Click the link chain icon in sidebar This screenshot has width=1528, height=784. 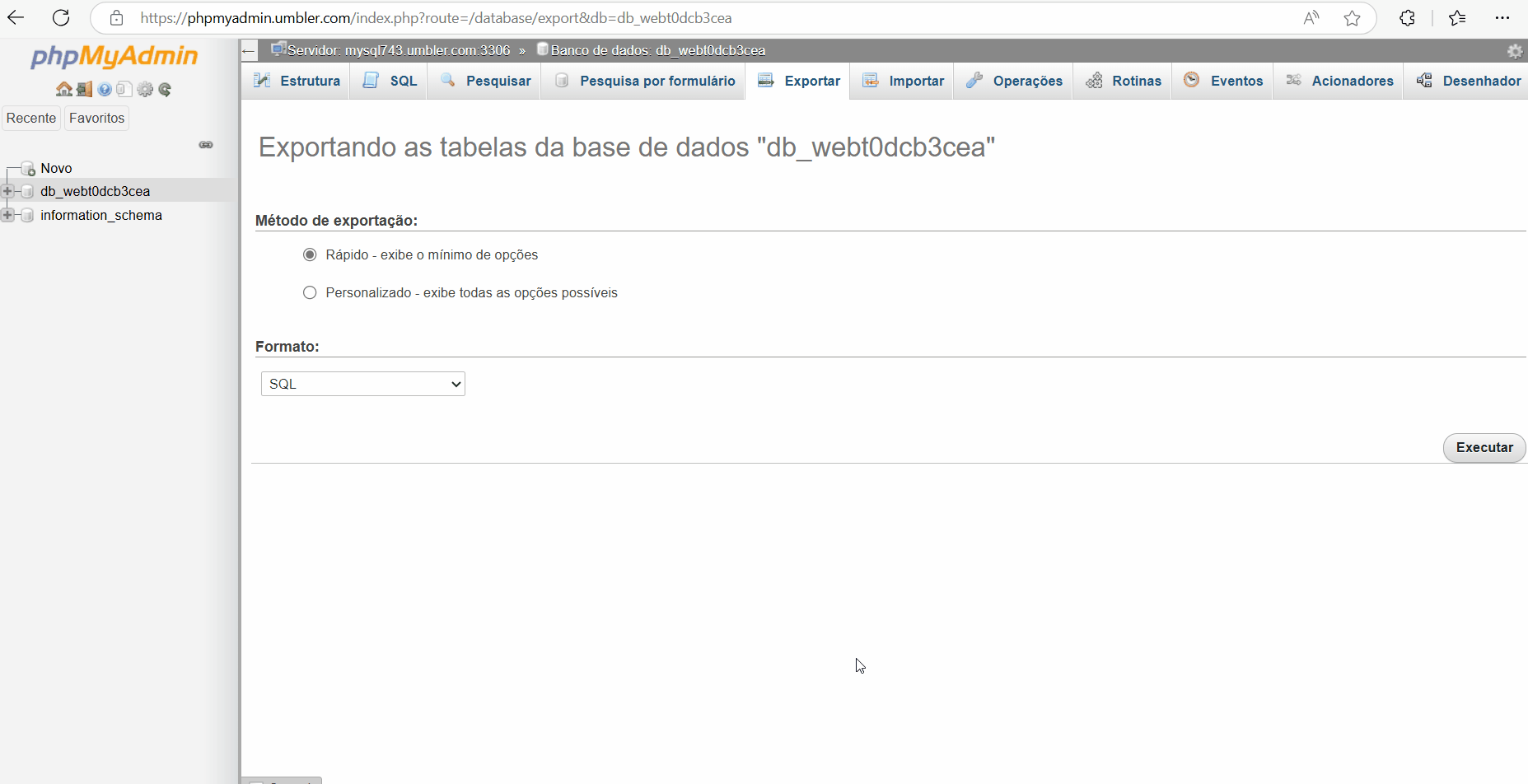[206, 145]
